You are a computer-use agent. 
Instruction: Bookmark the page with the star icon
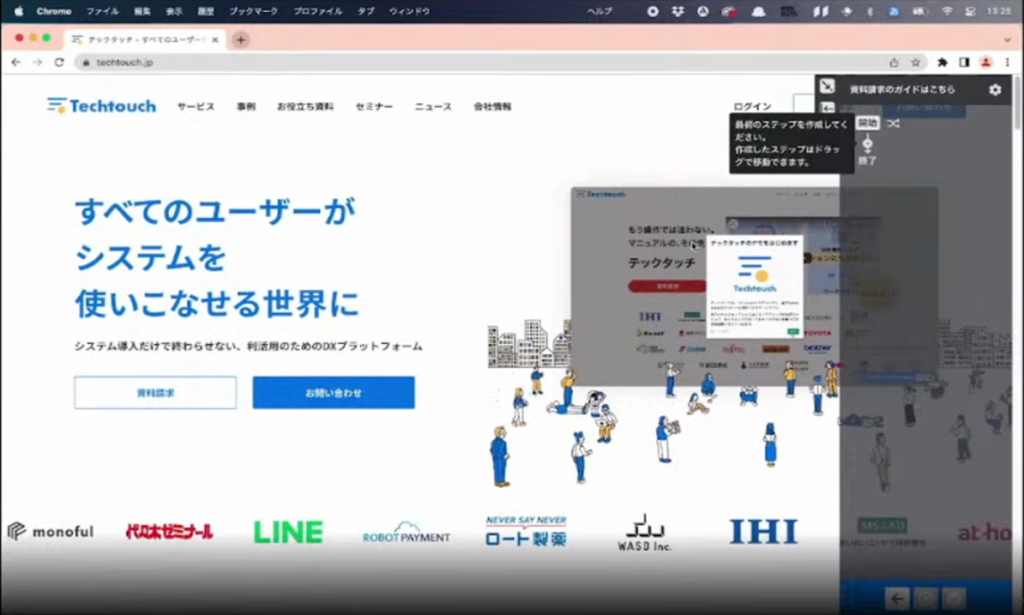[916, 61]
